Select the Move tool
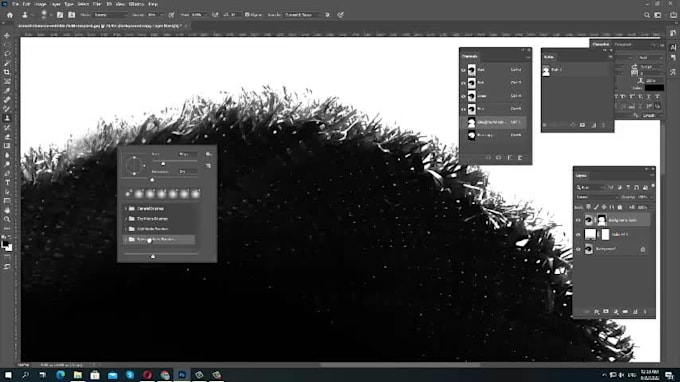 point(7,35)
